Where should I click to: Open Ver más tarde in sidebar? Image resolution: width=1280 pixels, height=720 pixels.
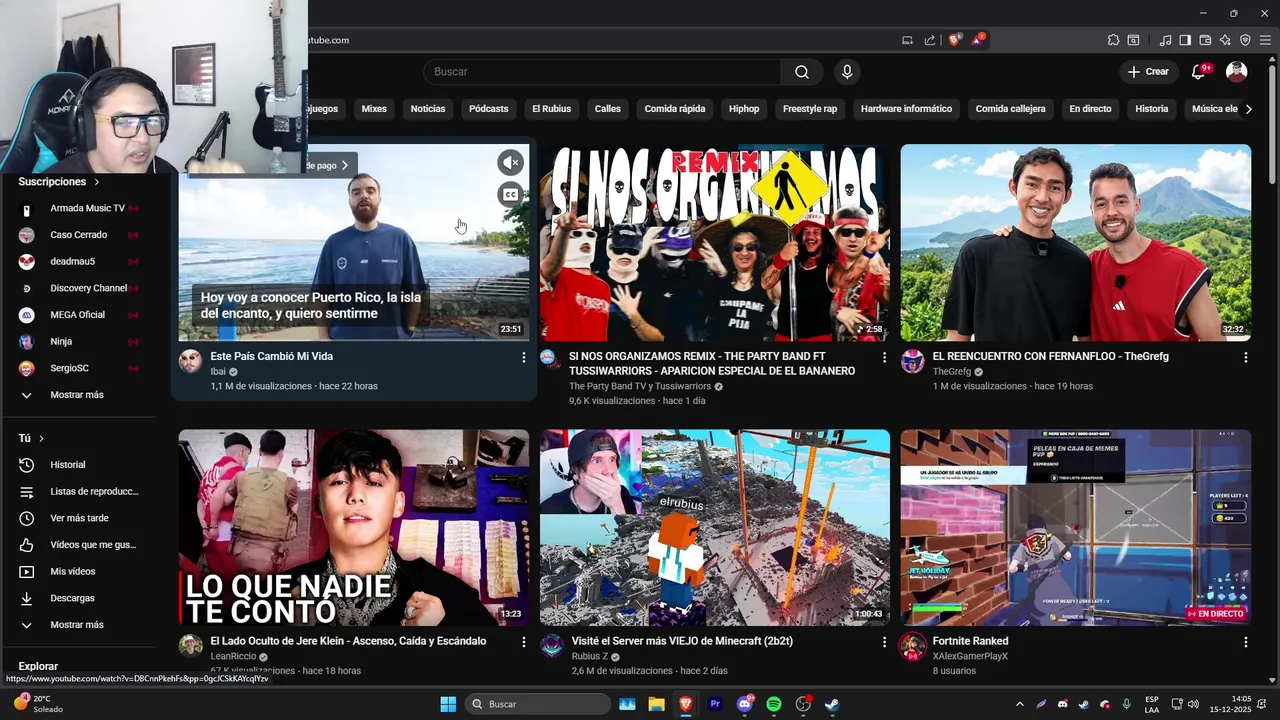pos(80,518)
